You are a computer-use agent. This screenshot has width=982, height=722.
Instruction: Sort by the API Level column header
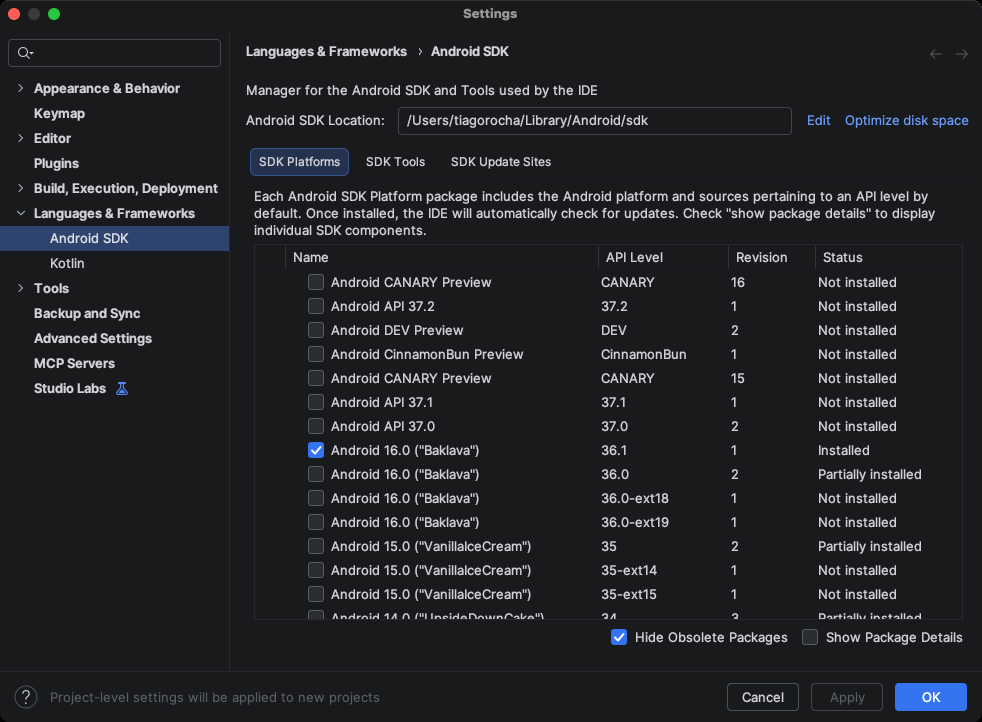click(x=663, y=257)
